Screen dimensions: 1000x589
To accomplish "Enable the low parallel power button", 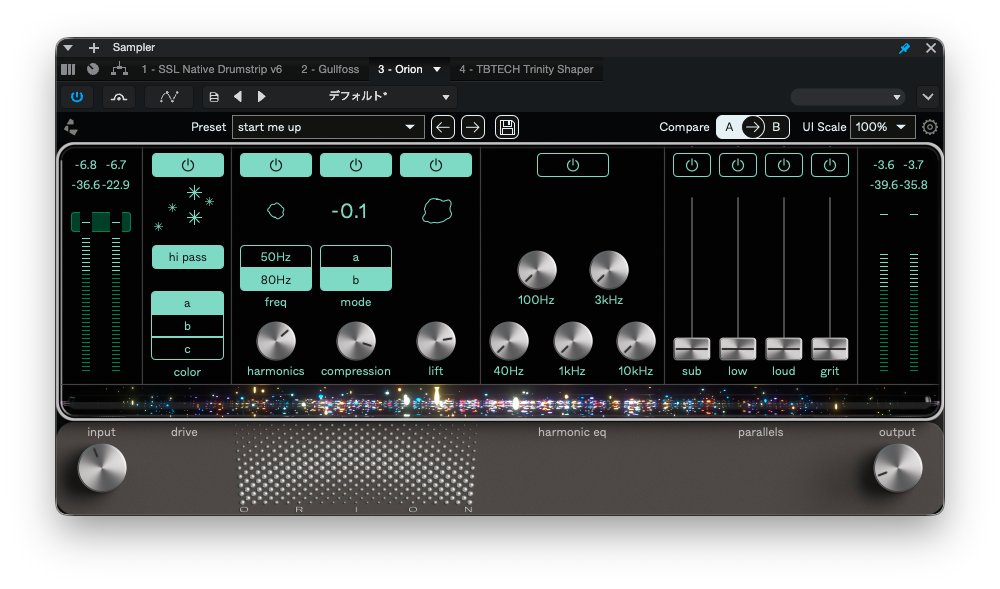I will coord(738,165).
